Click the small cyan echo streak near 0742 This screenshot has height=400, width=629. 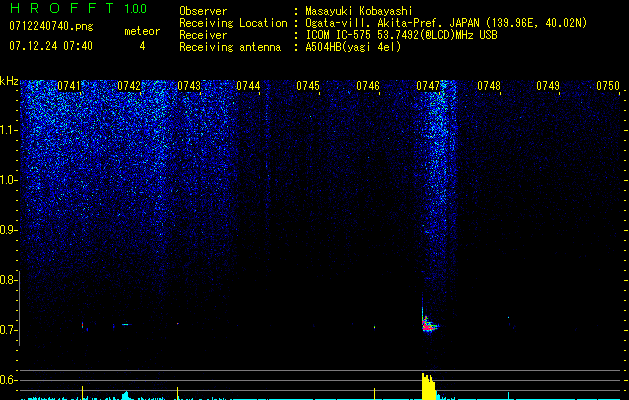click(126, 324)
